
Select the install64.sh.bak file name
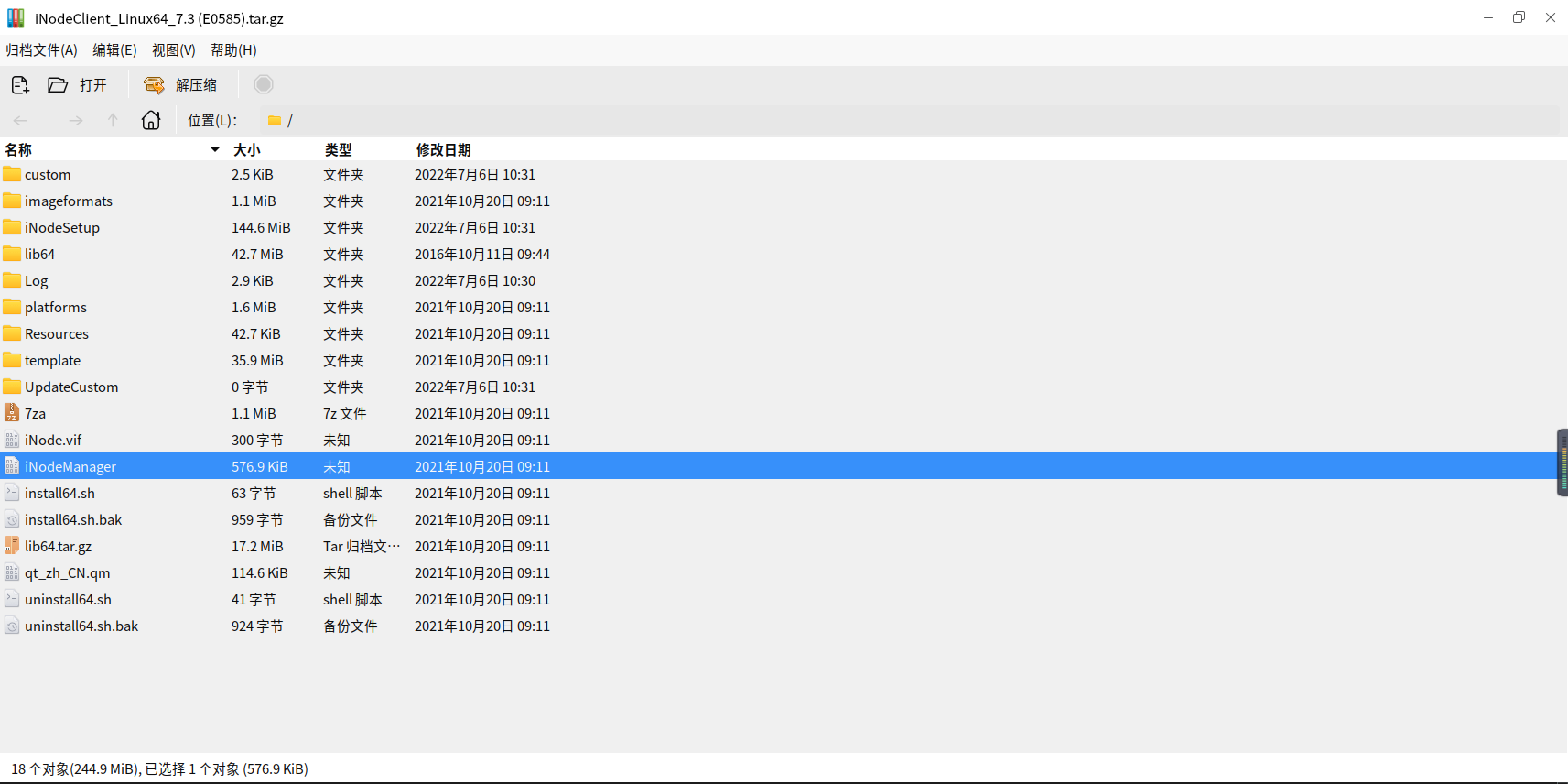73,519
